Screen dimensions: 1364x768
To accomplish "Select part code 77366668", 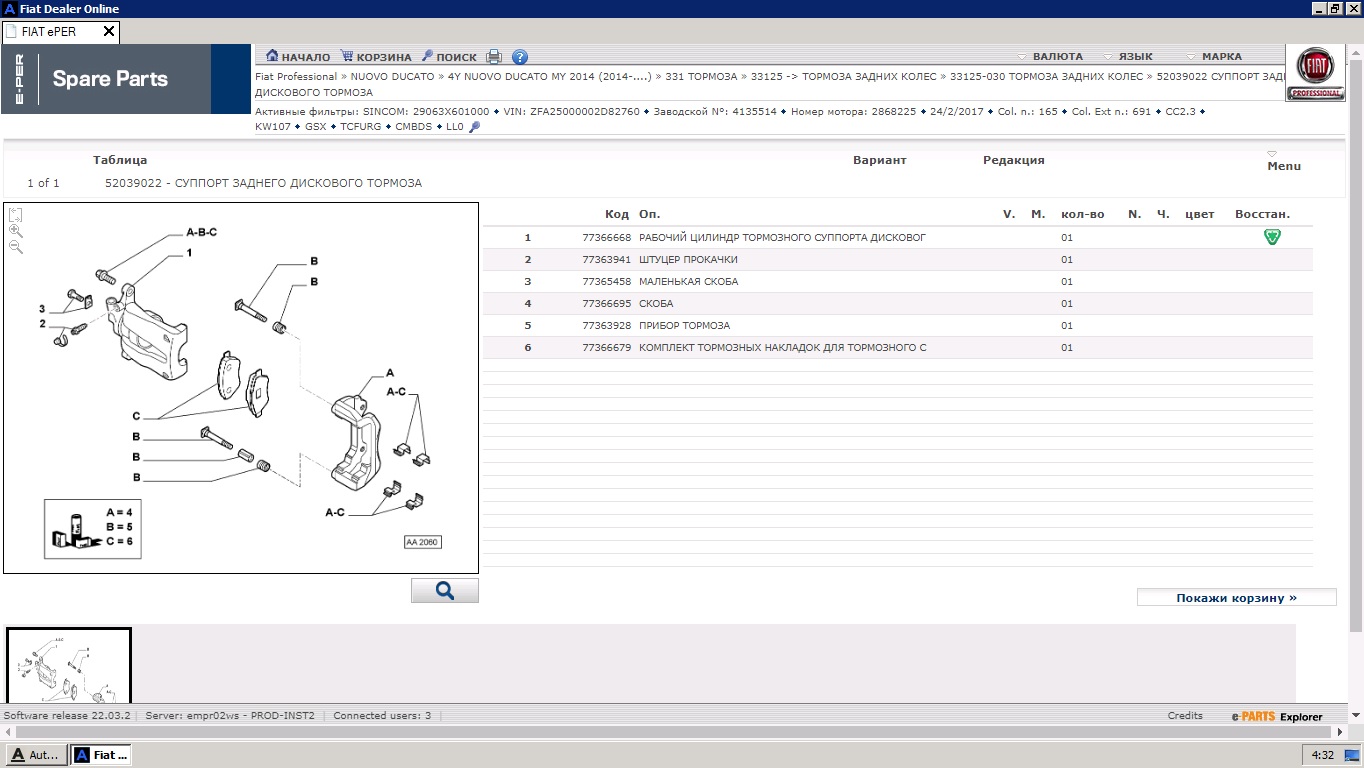I will [607, 238].
